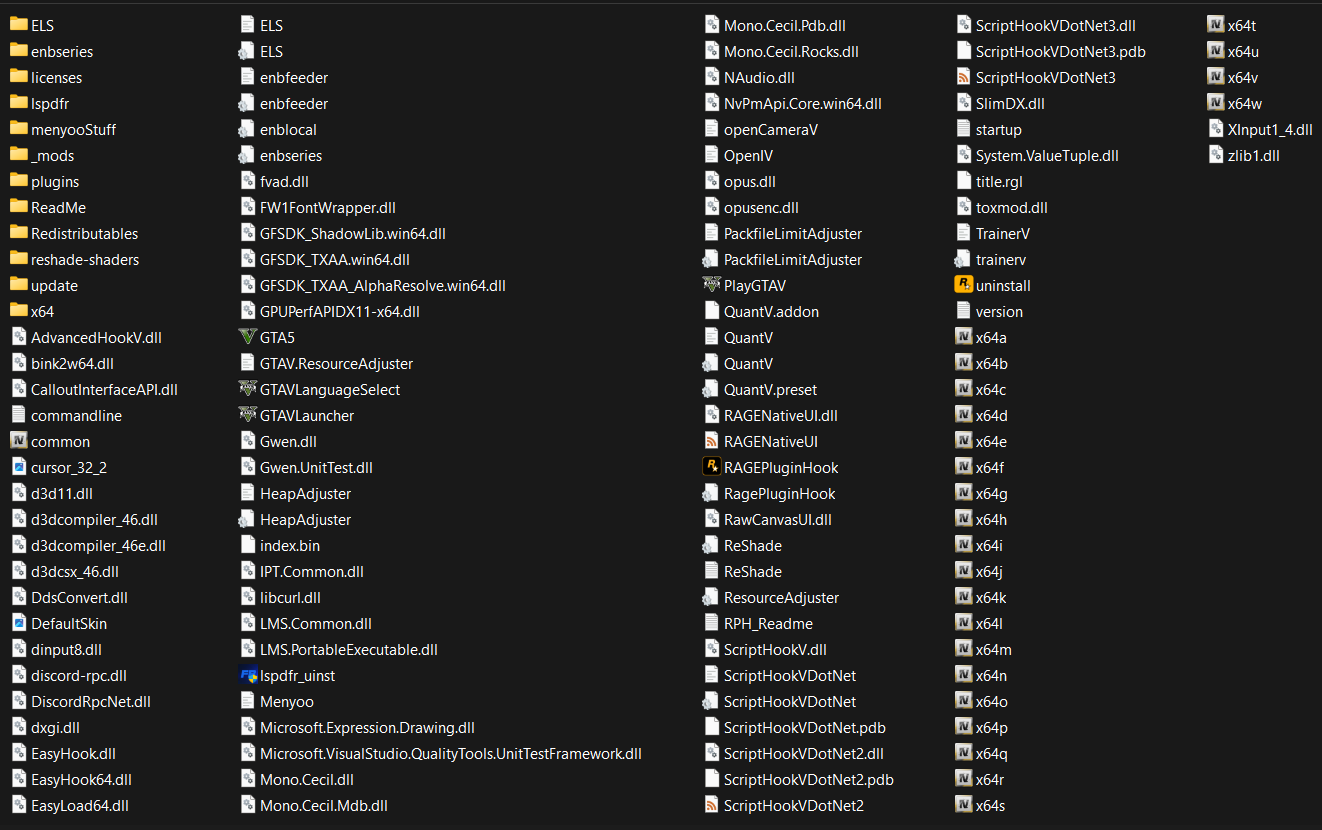Click the gear icon of enblocal
This screenshot has height=830, width=1322.
pos(248,129)
